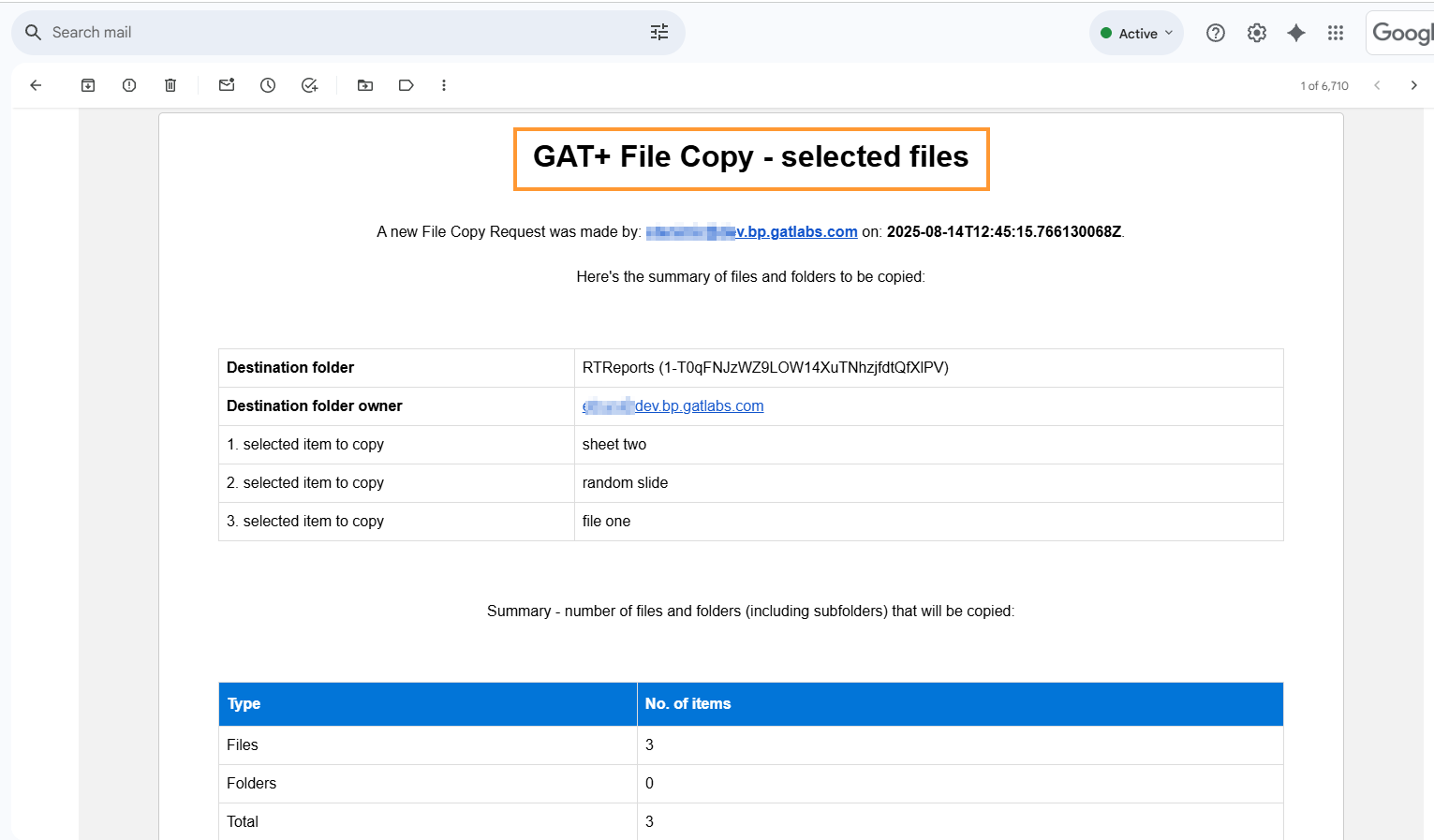Click the search magnifier icon
Viewport: 1434px width, 840px height.
click(x=33, y=33)
